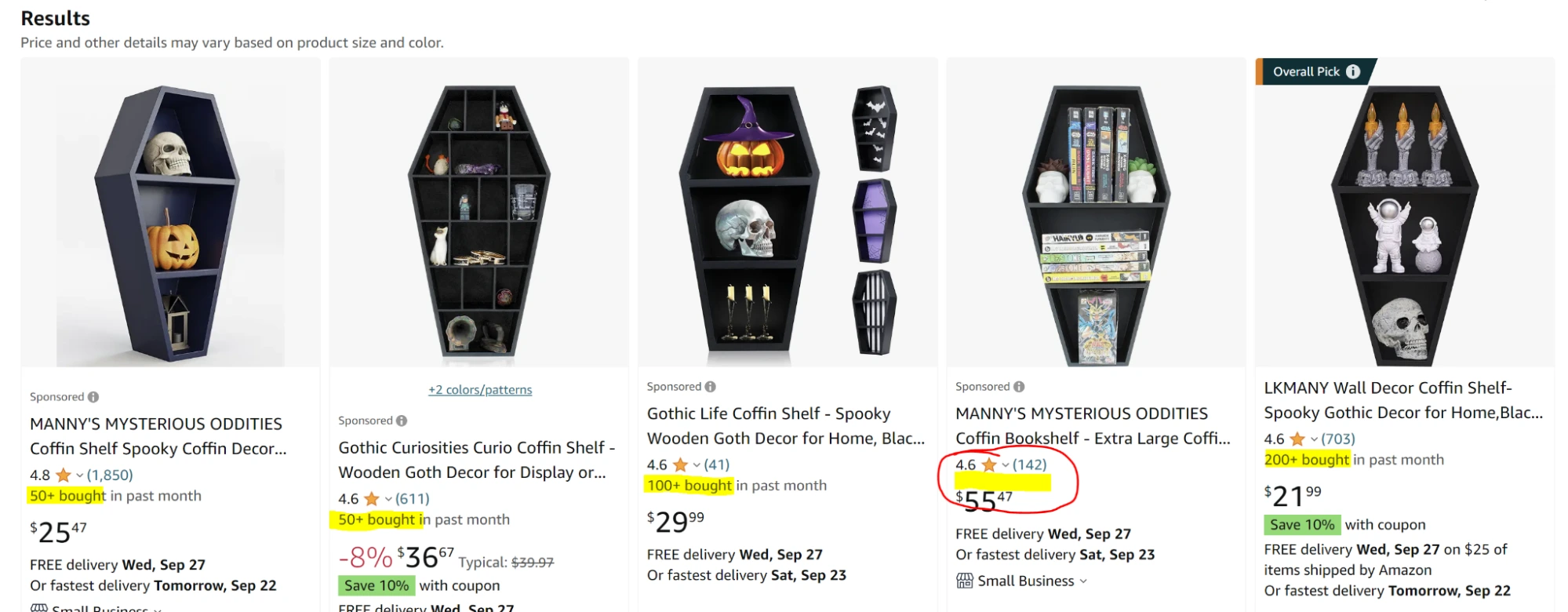Image resolution: width=1568 pixels, height=612 pixels.
Task: Click the Small Business storefront icon under Coffin Bookshelf
Action: [964, 581]
